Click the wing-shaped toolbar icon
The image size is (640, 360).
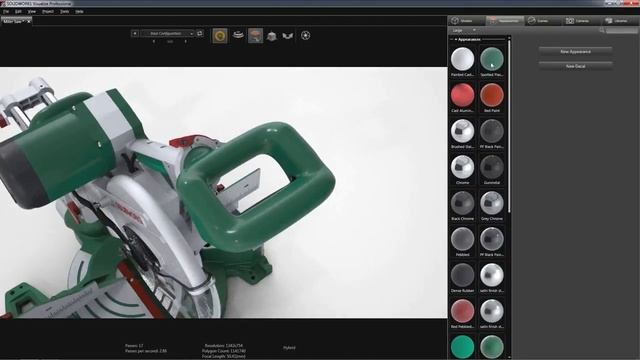point(288,36)
